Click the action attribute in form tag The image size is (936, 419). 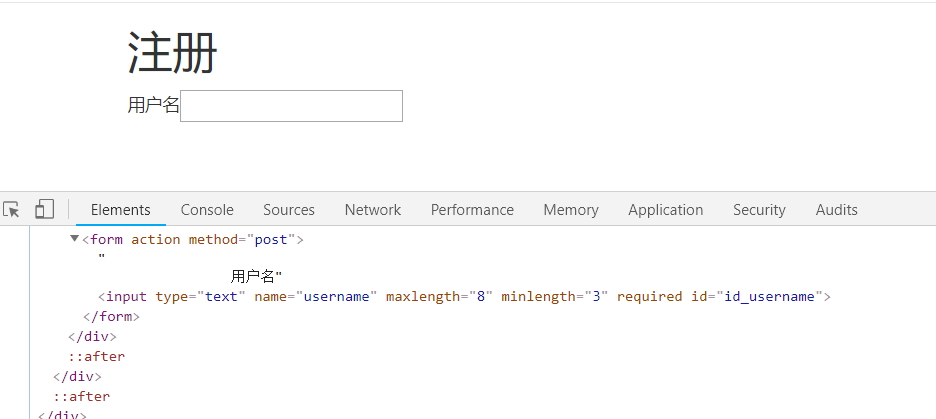pos(156,239)
